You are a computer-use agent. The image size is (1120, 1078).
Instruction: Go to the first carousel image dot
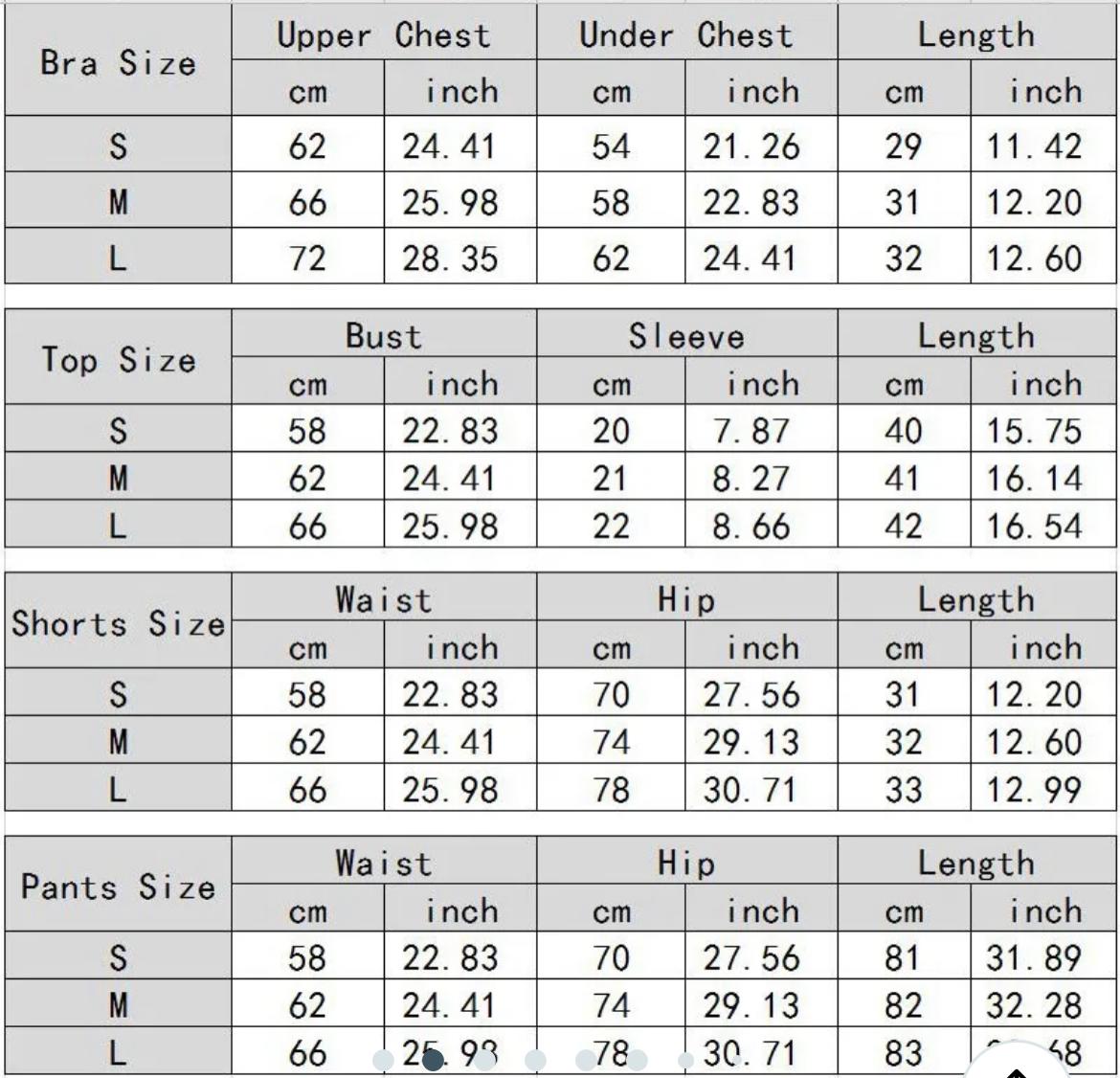pyautogui.click(x=384, y=1060)
